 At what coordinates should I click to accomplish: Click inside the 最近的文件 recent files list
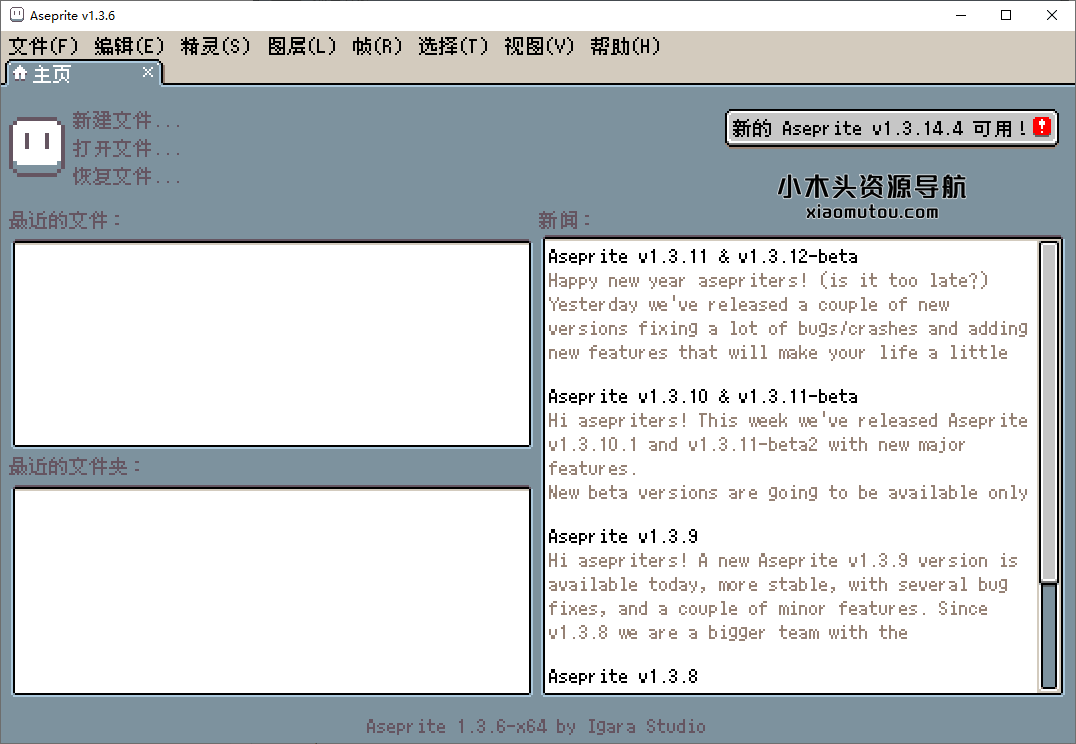point(272,344)
